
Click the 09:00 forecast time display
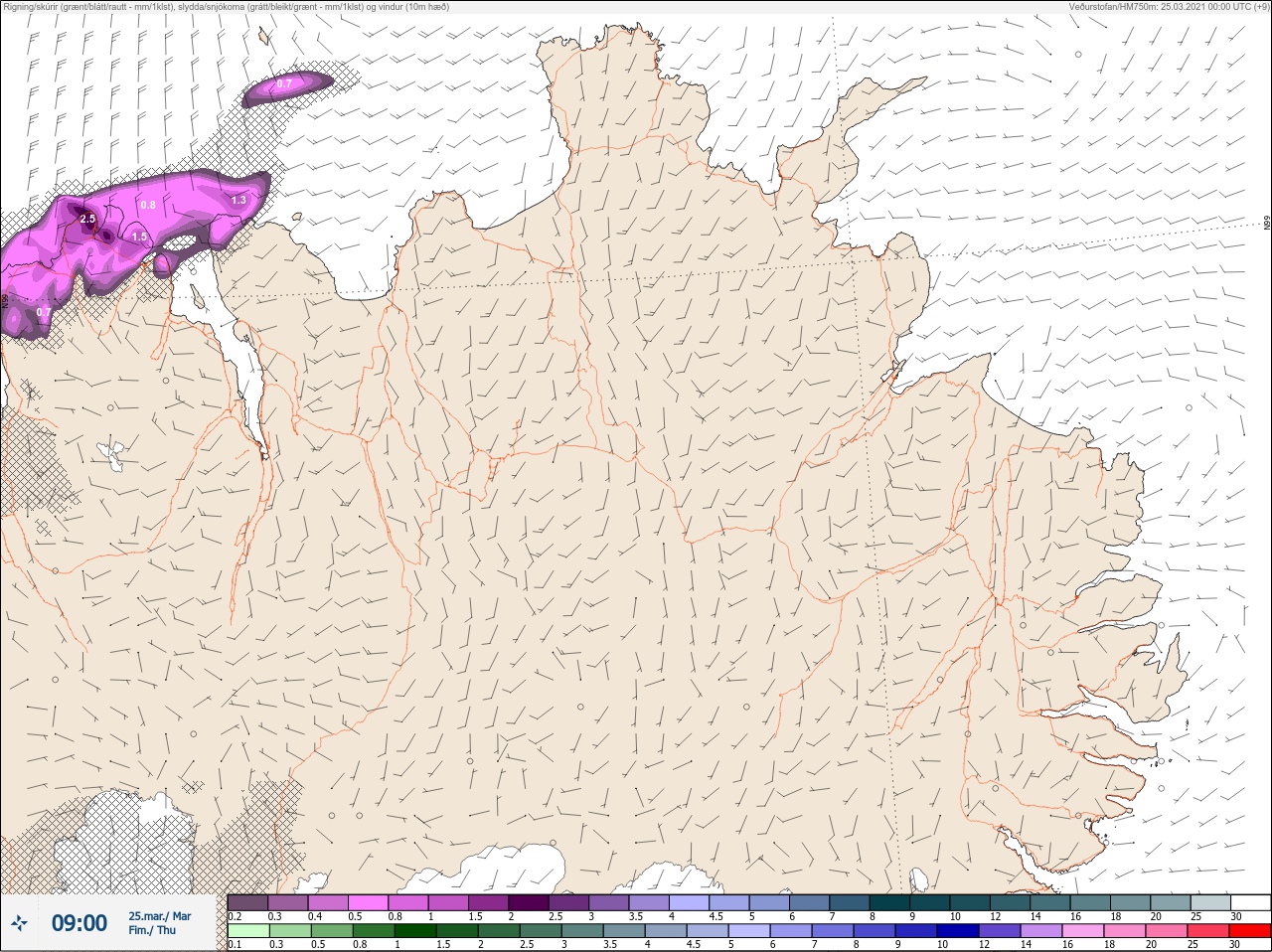79,923
